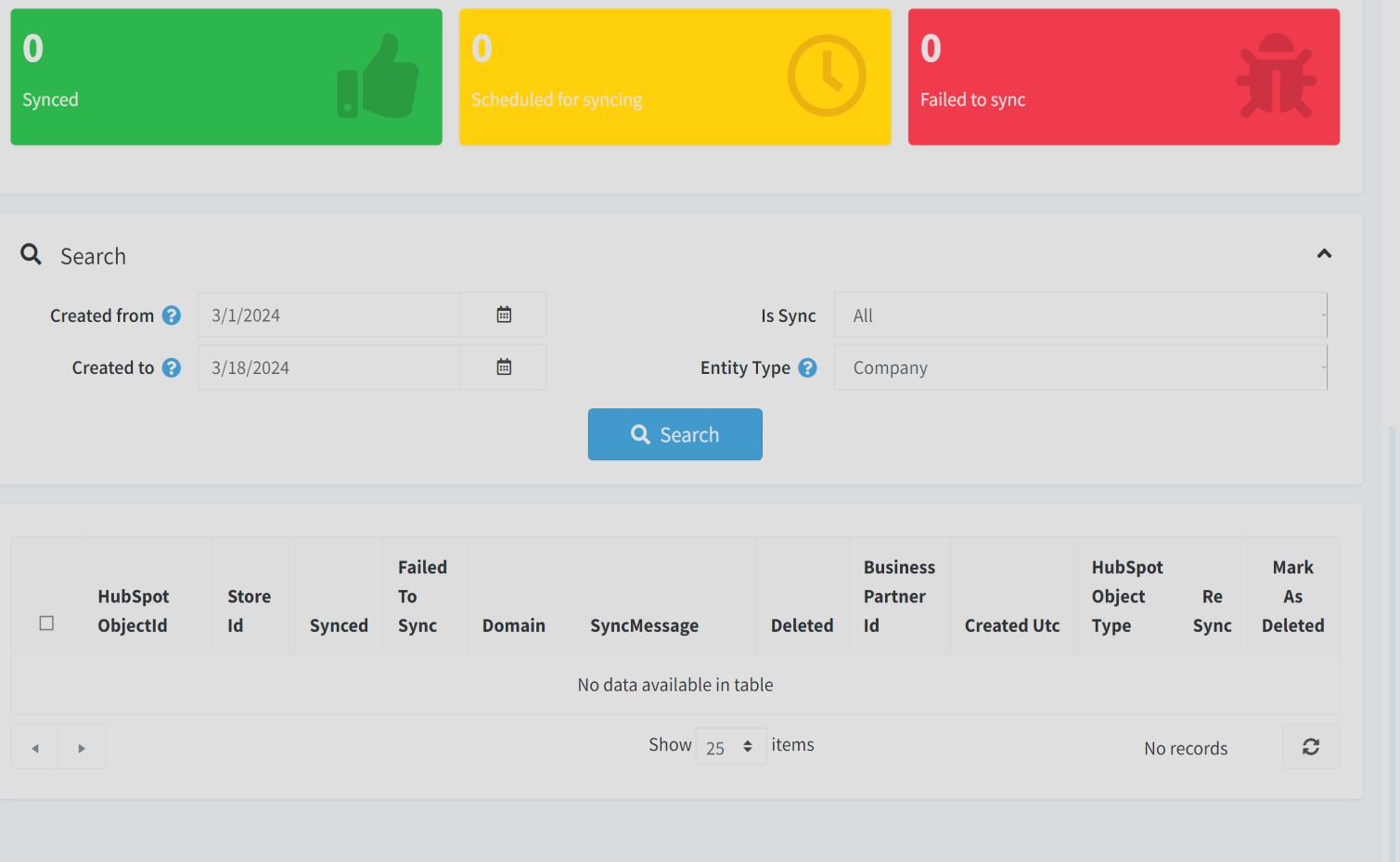1400x862 pixels.
Task: Open the Is Sync dropdown
Action: click(1080, 315)
